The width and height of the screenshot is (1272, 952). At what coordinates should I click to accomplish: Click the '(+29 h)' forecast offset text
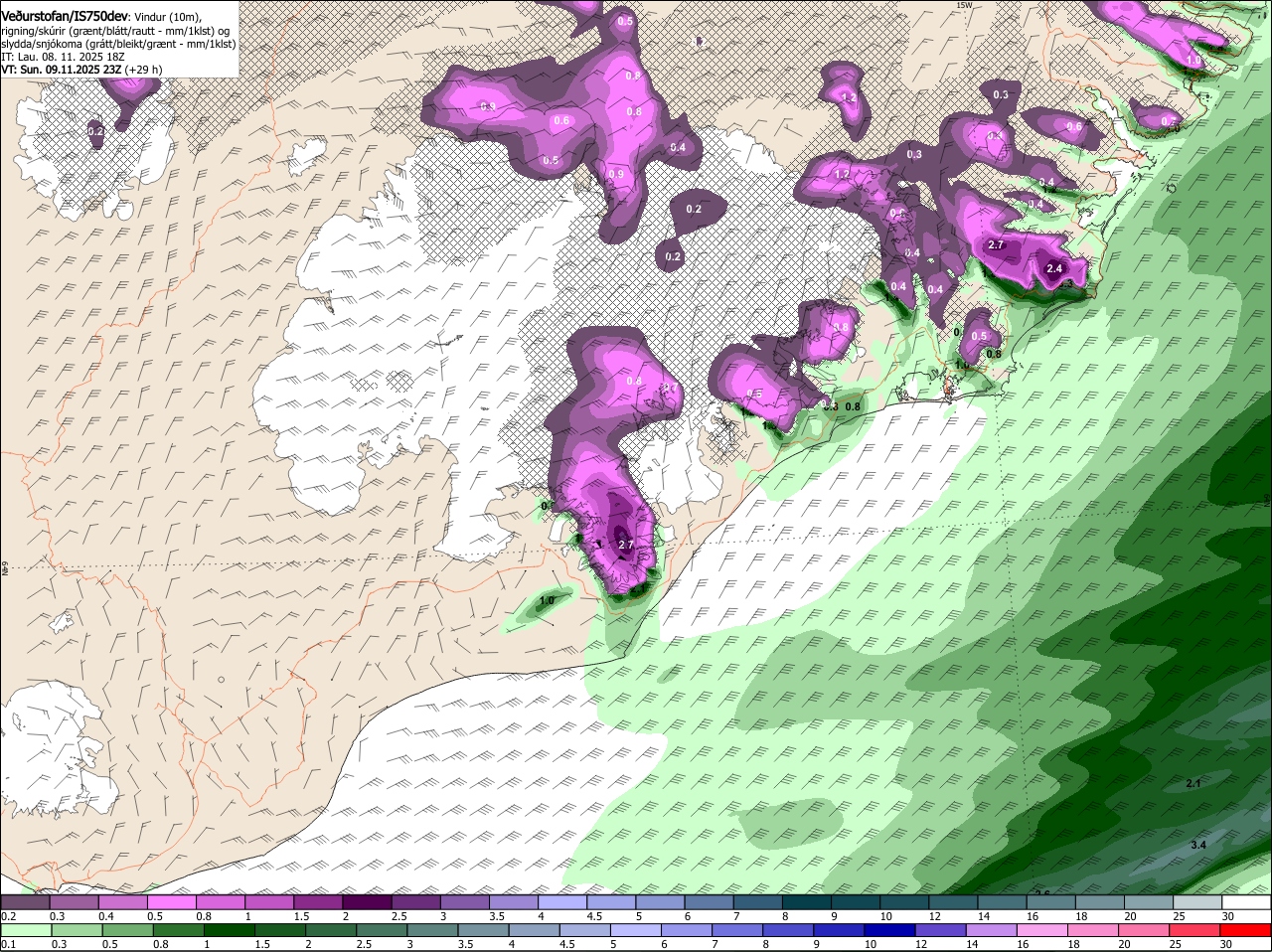(x=144, y=70)
